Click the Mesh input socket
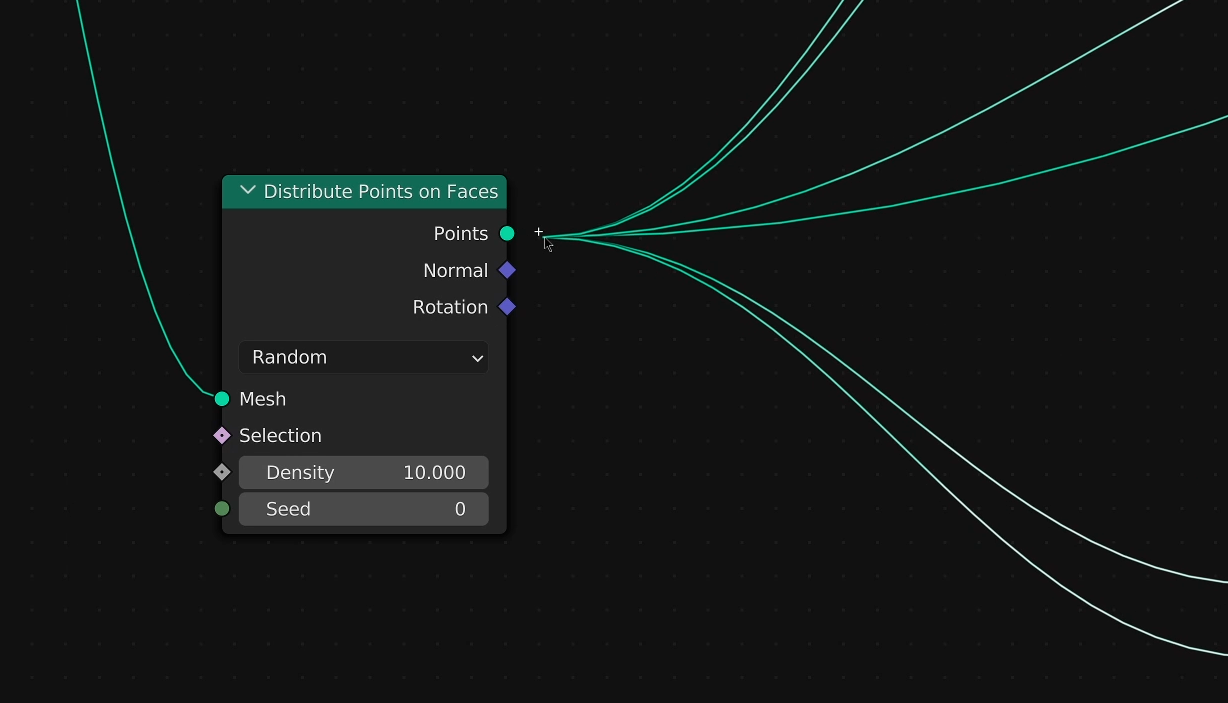Viewport: 1228px width, 703px height. pos(222,399)
